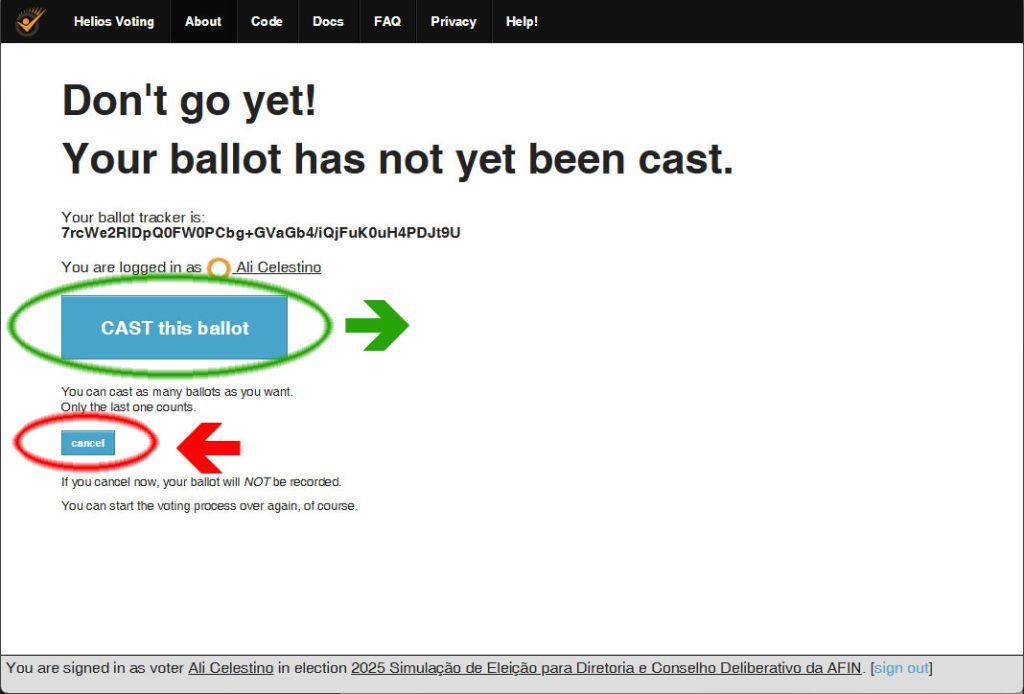Viewport: 1024px width, 694px height.
Task: Click the orange circle user icon
Action: pos(218,268)
